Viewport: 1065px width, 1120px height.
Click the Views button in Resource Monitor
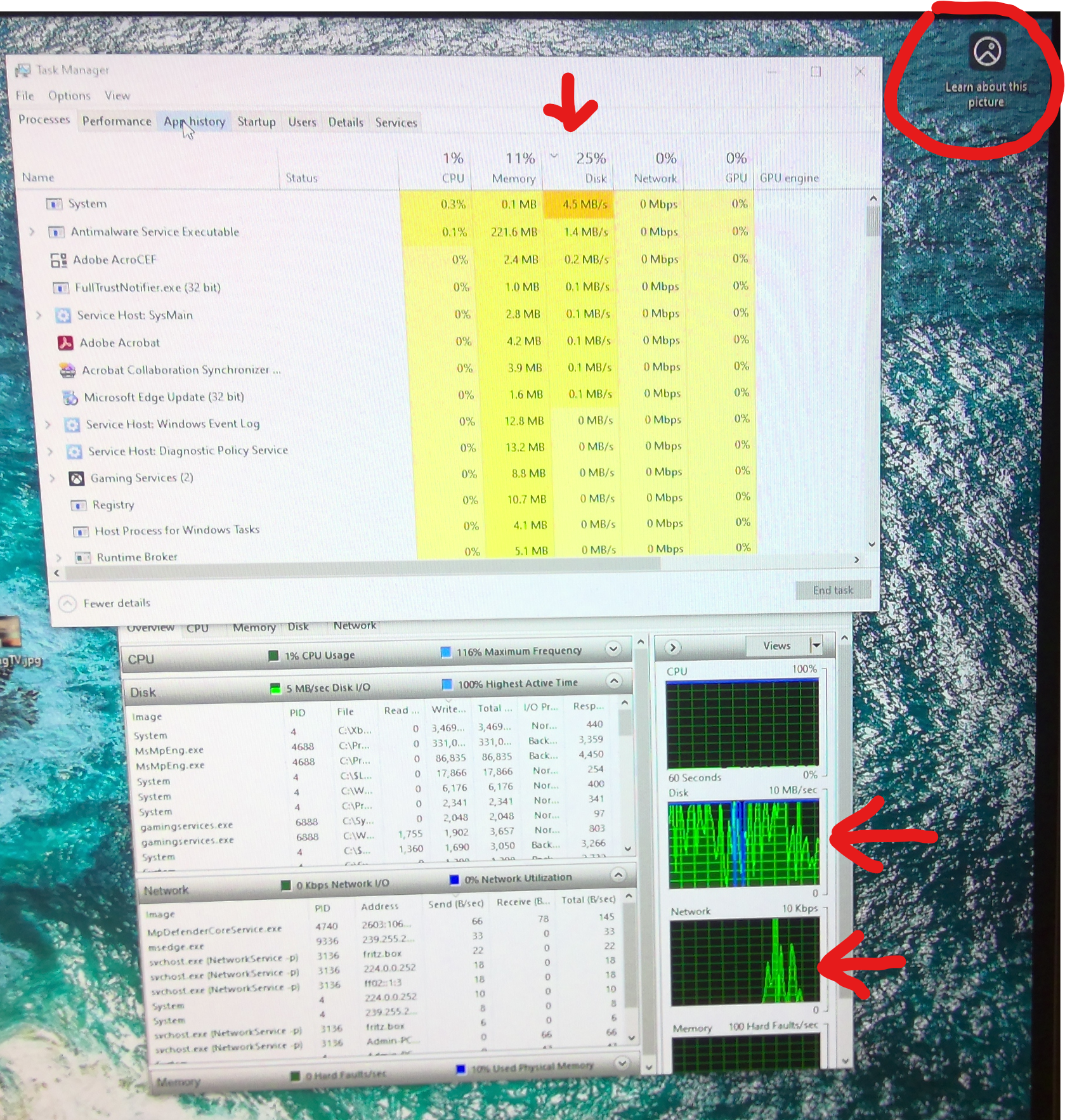[x=777, y=646]
